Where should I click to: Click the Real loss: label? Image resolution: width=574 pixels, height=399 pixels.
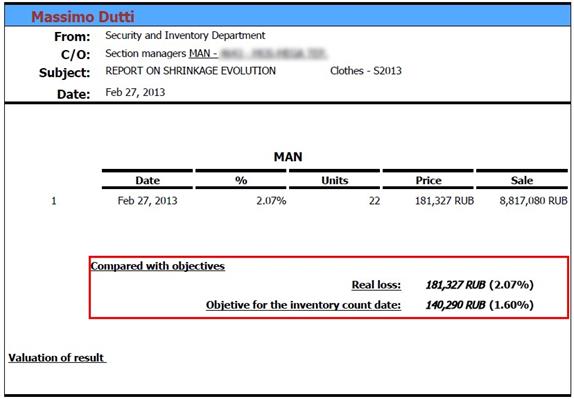coord(376,285)
